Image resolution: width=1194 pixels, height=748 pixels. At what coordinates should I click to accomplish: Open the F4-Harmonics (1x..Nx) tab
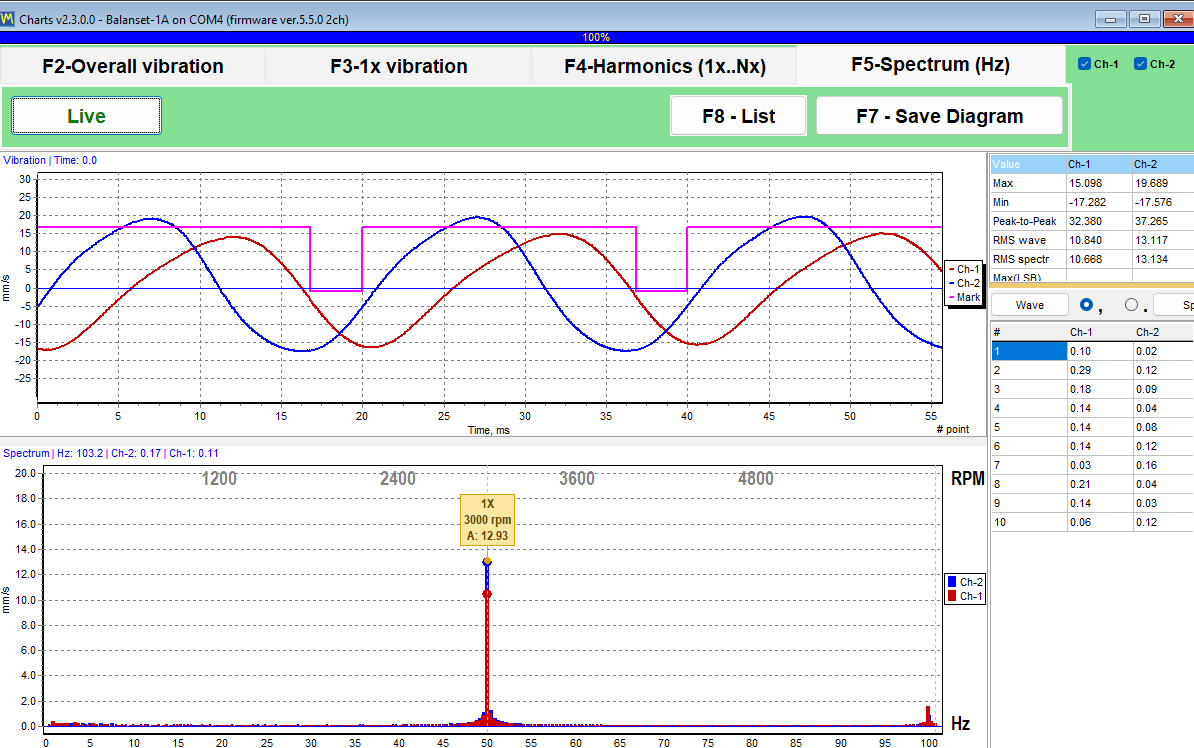pyautogui.click(x=664, y=66)
